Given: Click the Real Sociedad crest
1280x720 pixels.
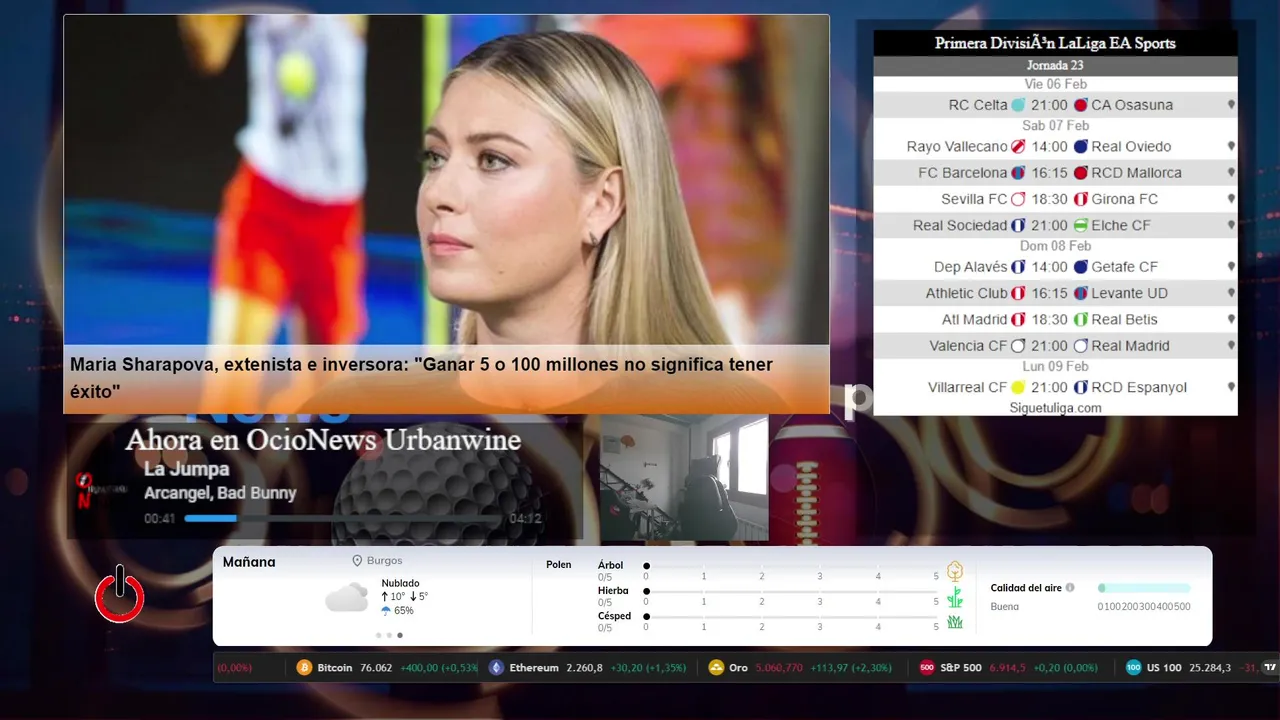Looking at the screenshot, I should point(1018,225).
